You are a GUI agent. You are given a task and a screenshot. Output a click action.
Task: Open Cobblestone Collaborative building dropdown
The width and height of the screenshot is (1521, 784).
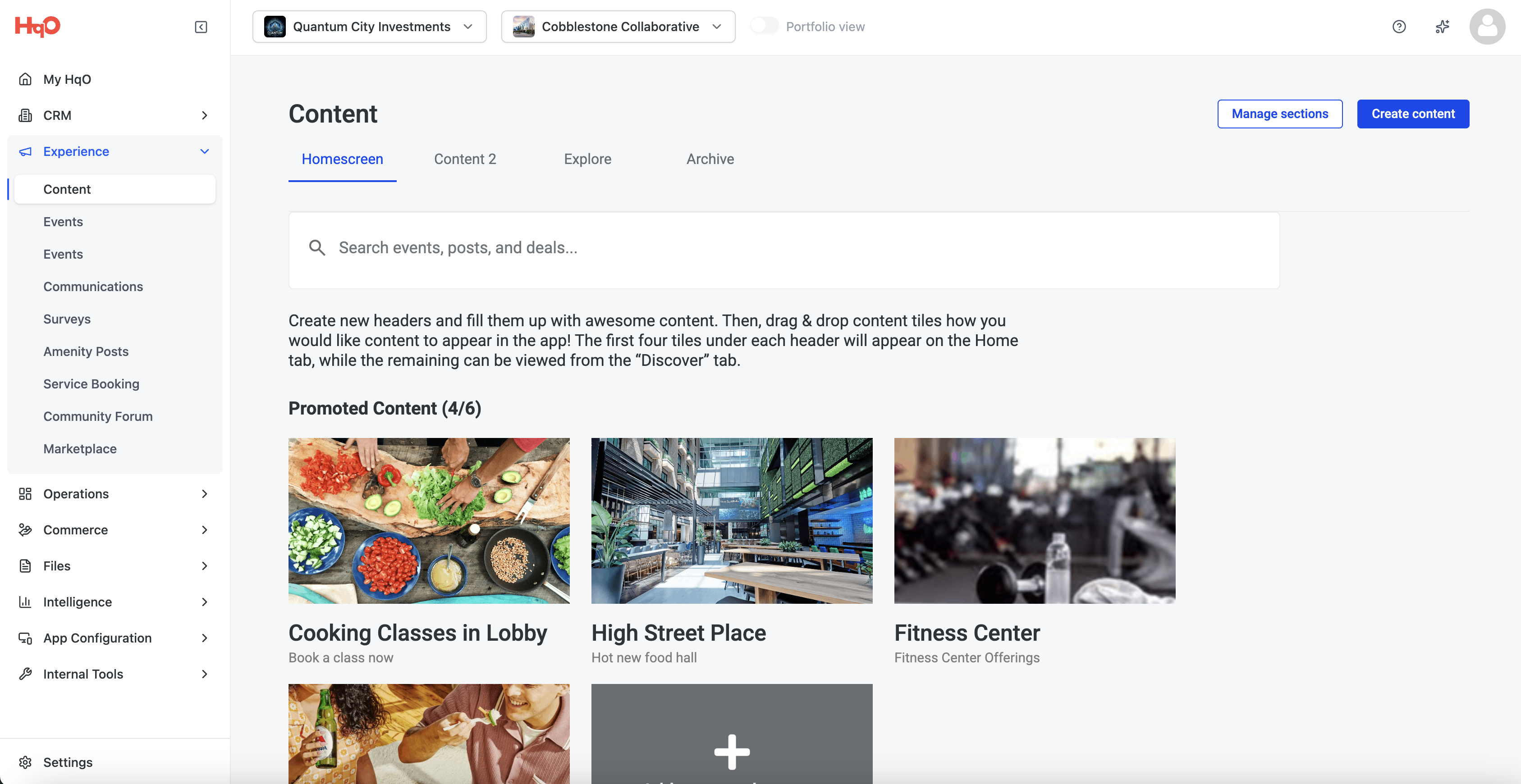tap(618, 27)
